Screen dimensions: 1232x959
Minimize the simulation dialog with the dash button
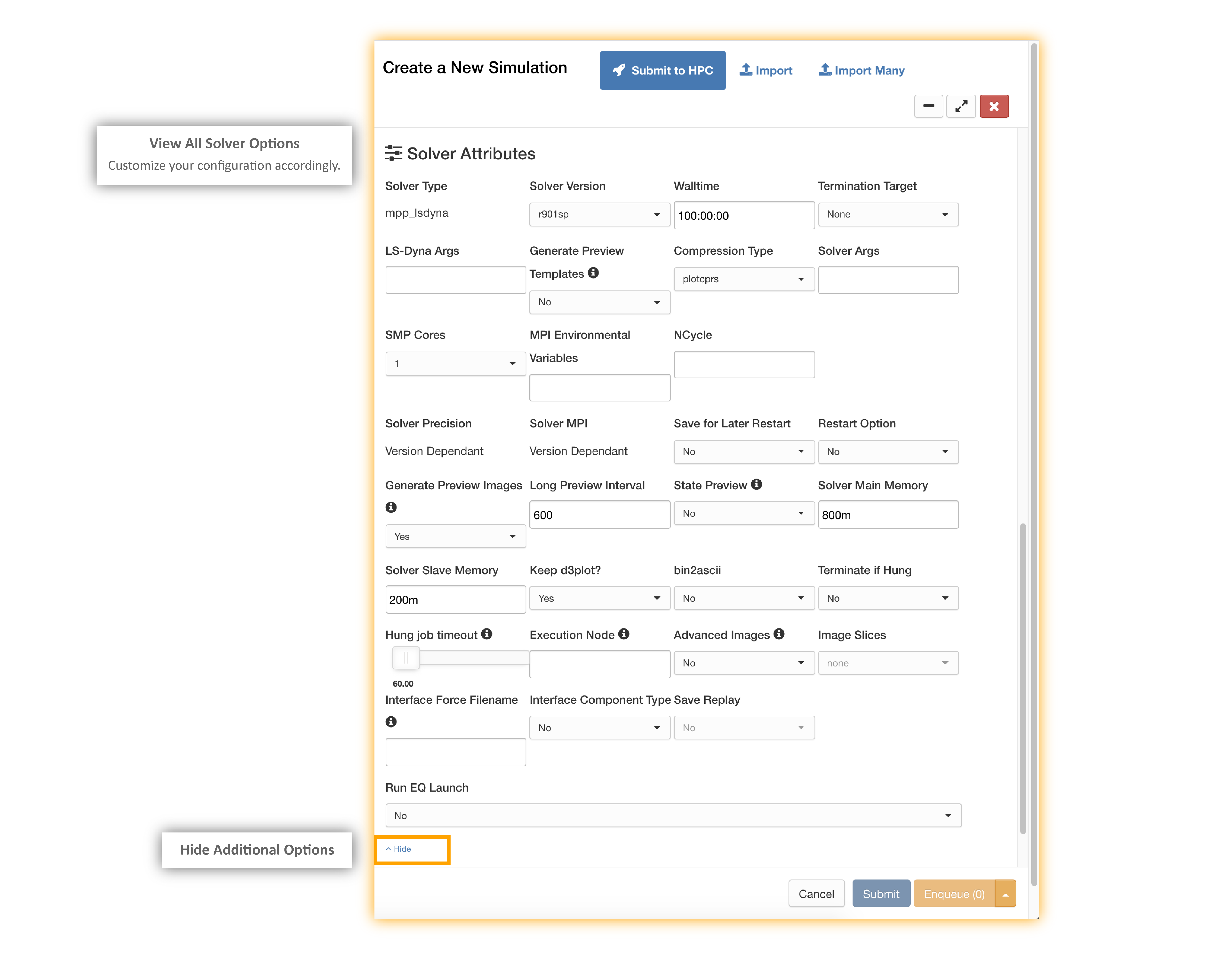coord(928,106)
